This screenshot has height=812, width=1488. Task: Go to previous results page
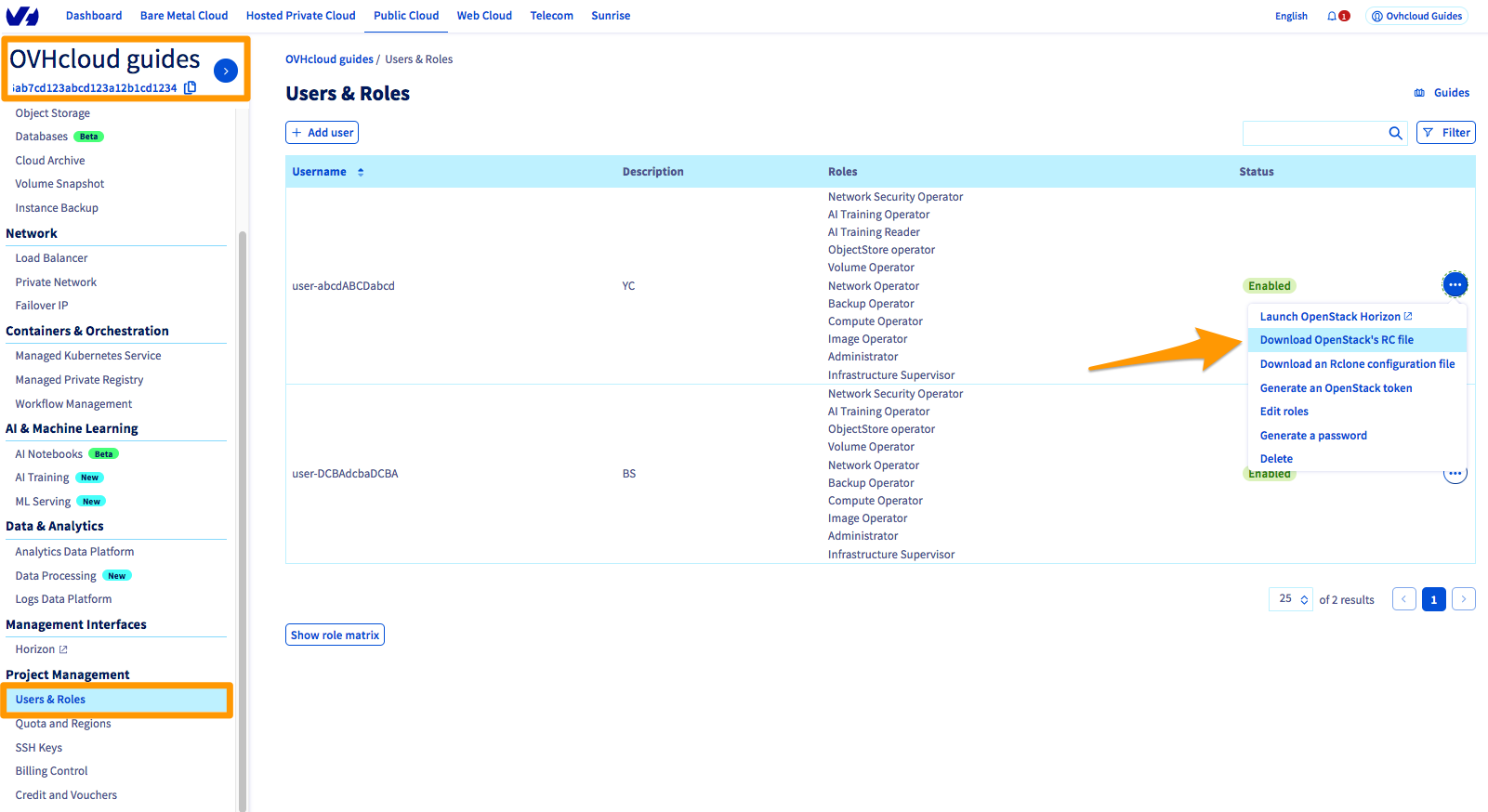1404,599
